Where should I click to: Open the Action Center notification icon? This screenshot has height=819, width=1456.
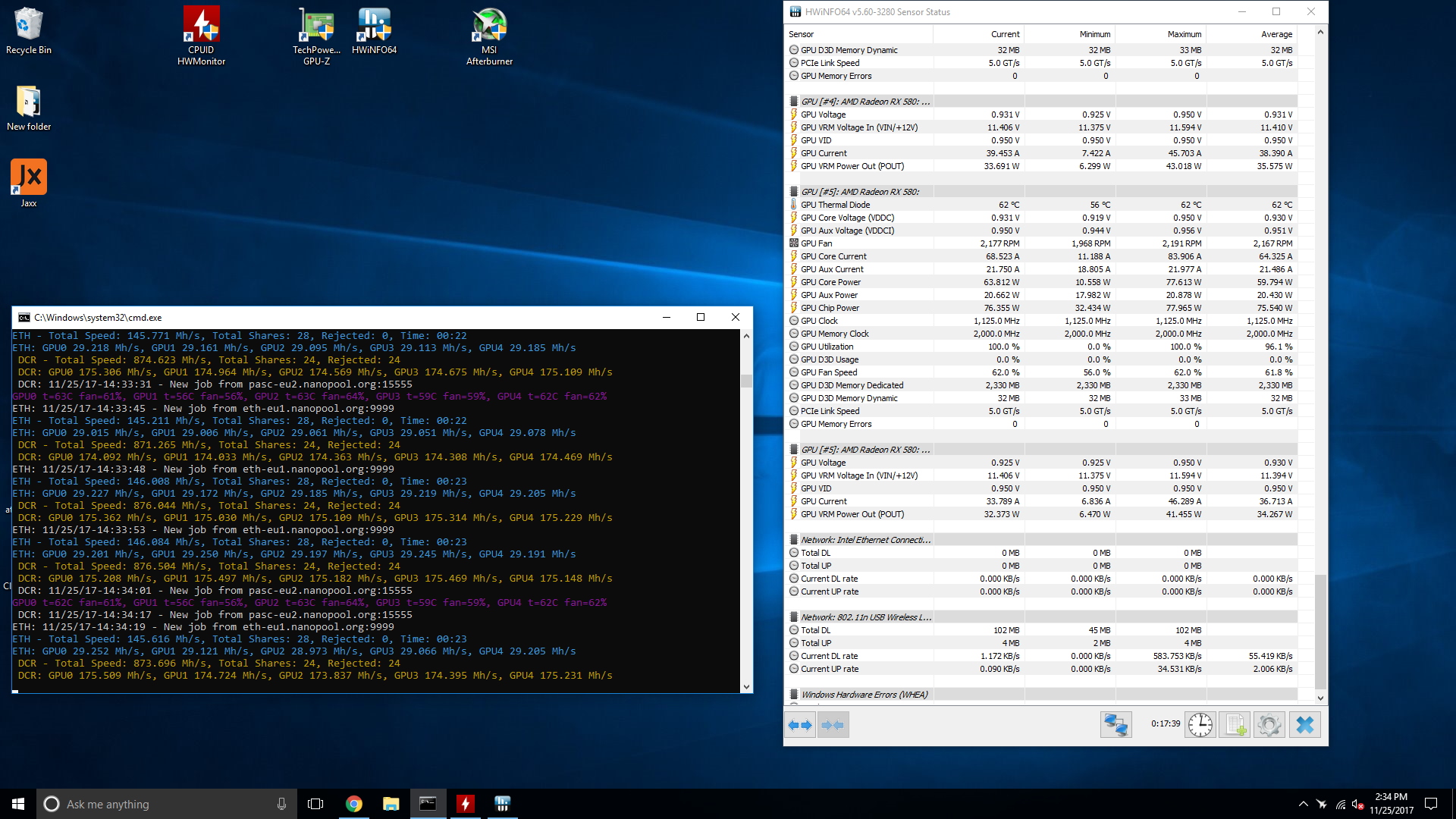click(1431, 804)
